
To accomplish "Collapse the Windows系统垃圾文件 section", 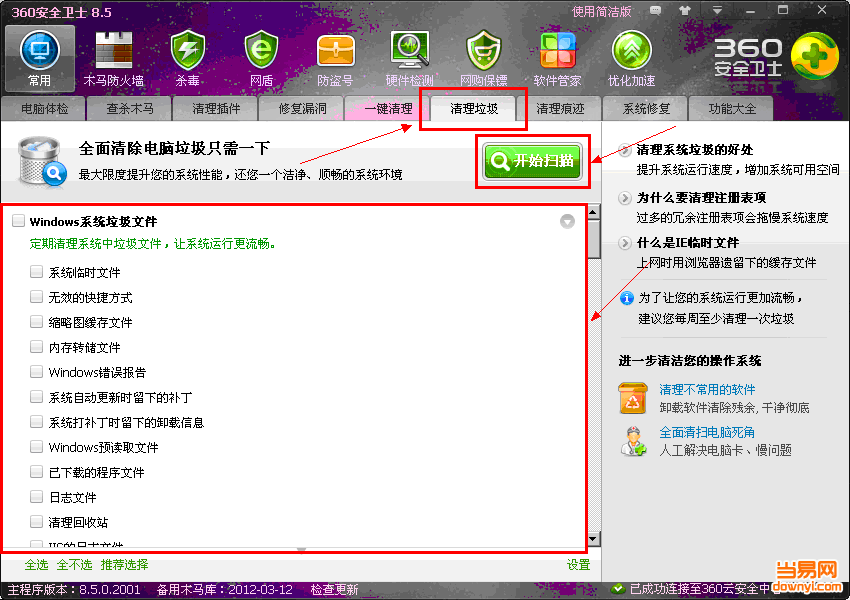I will [567, 221].
